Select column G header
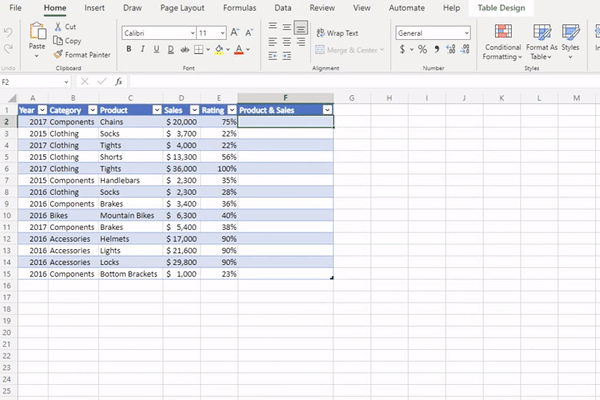 pos(352,98)
